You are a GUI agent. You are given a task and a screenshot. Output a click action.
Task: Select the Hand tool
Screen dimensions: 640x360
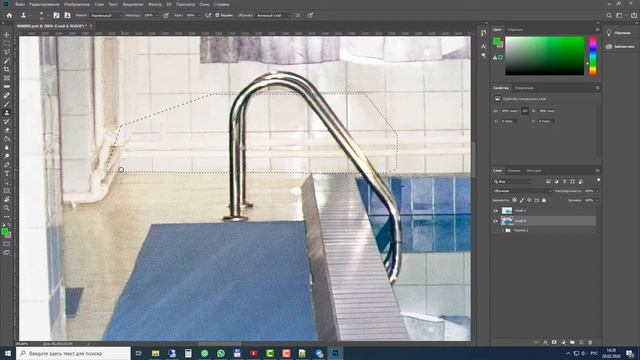(x=7, y=200)
